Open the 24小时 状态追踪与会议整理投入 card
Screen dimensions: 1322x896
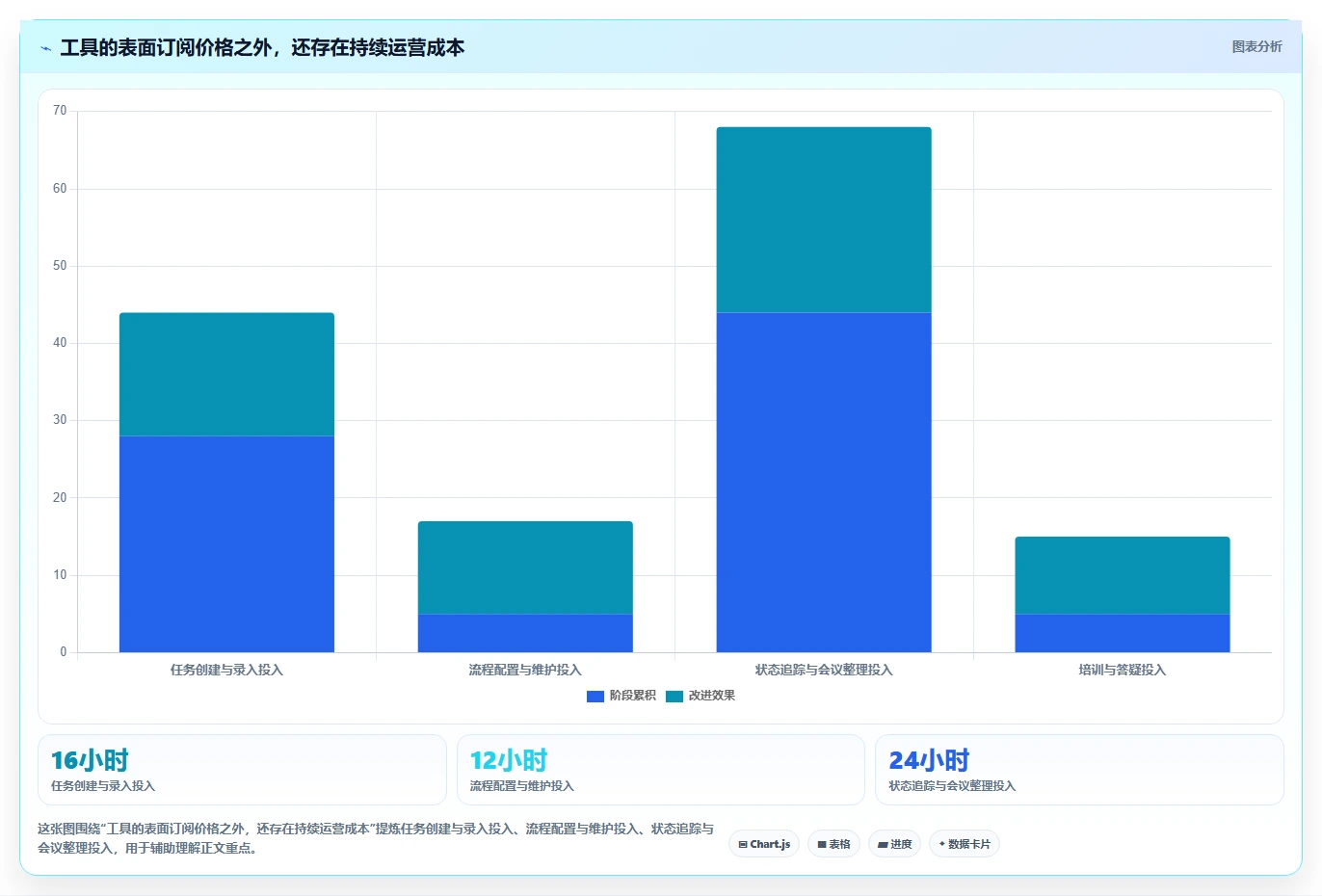(x=1079, y=770)
